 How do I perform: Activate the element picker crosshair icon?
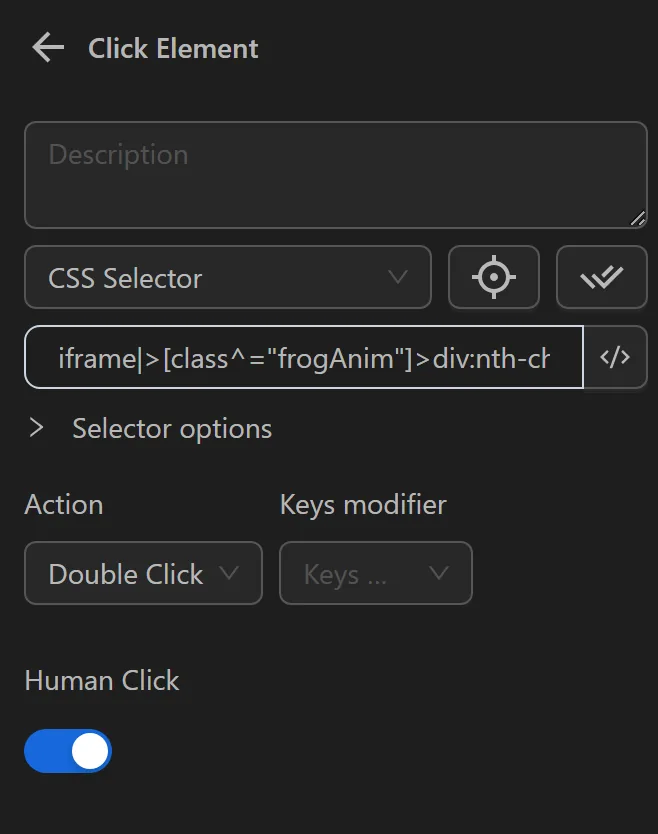pos(493,278)
